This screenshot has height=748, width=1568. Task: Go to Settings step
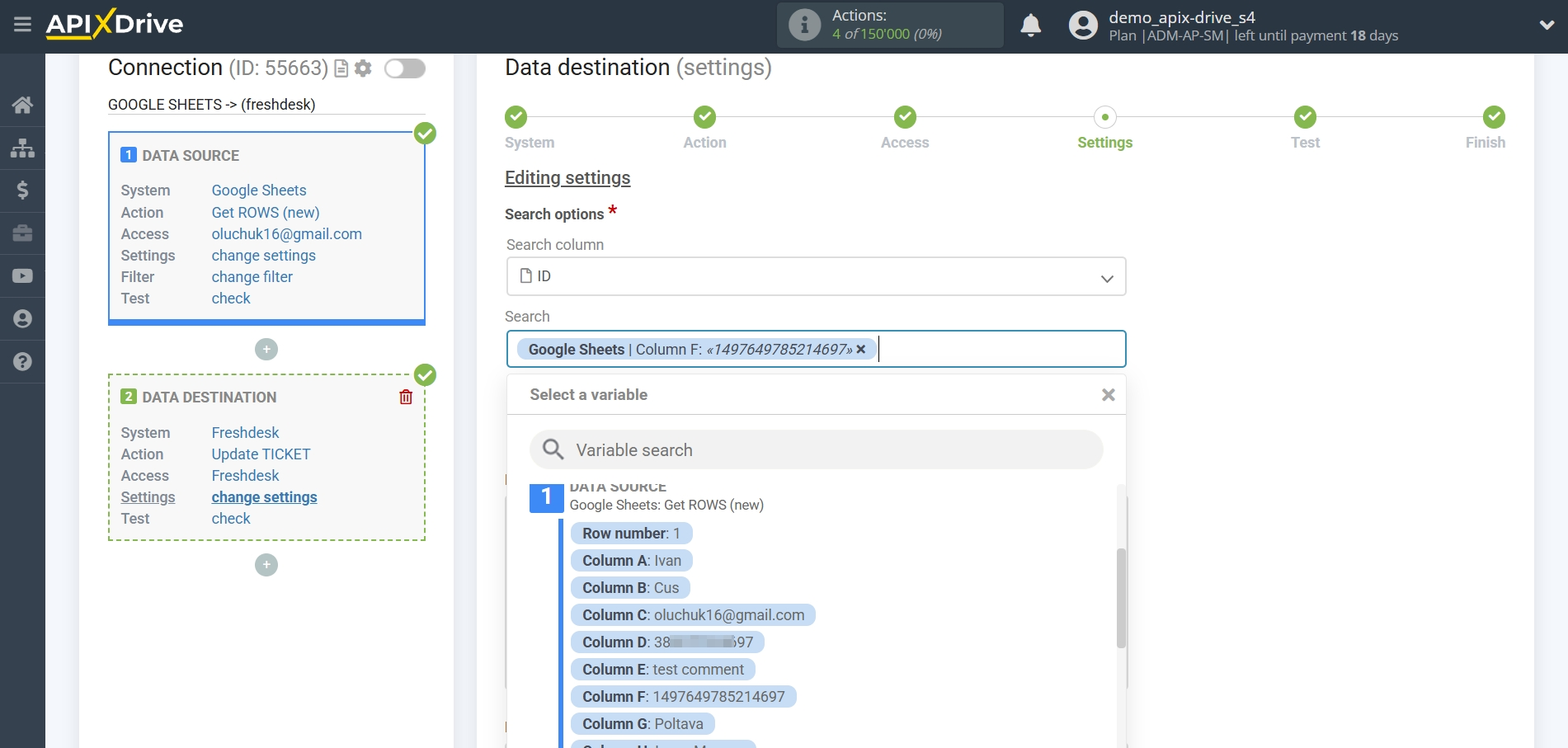tap(1105, 117)
